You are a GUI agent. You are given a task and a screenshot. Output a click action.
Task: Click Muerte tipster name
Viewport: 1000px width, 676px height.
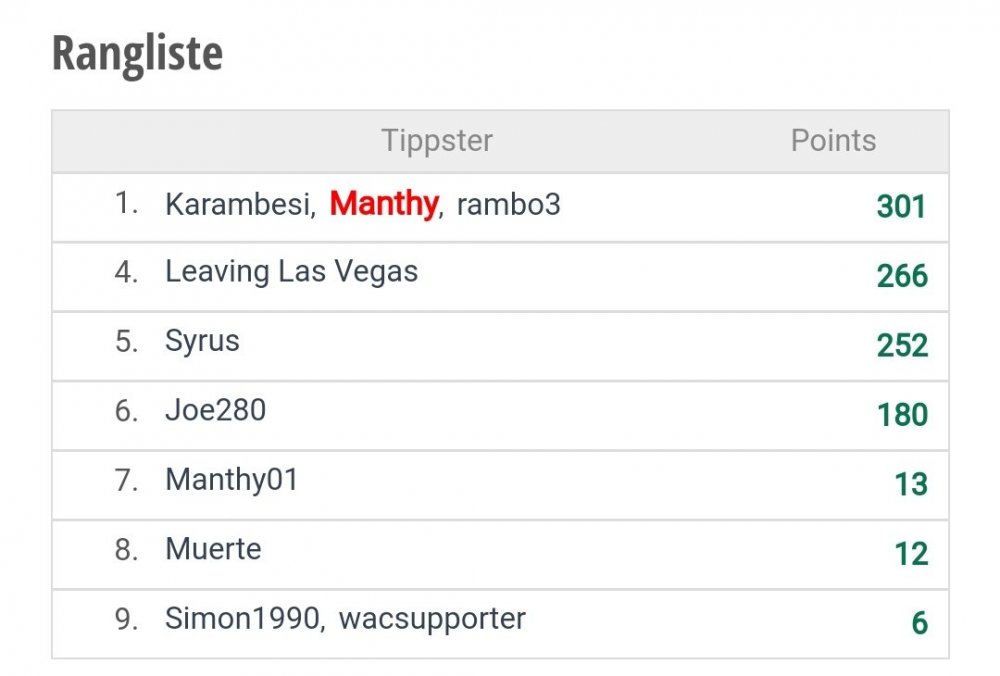coord(213,549)
